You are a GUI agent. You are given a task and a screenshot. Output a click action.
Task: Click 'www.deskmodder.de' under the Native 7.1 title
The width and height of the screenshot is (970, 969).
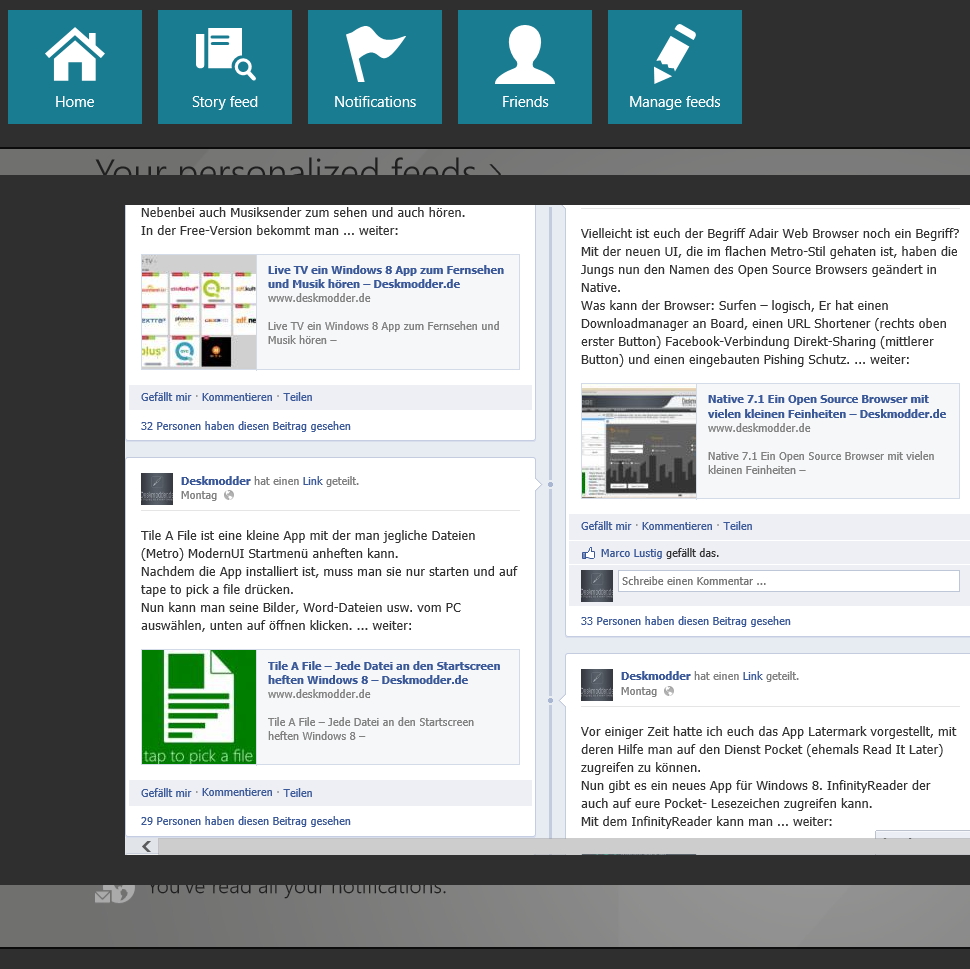759,428
